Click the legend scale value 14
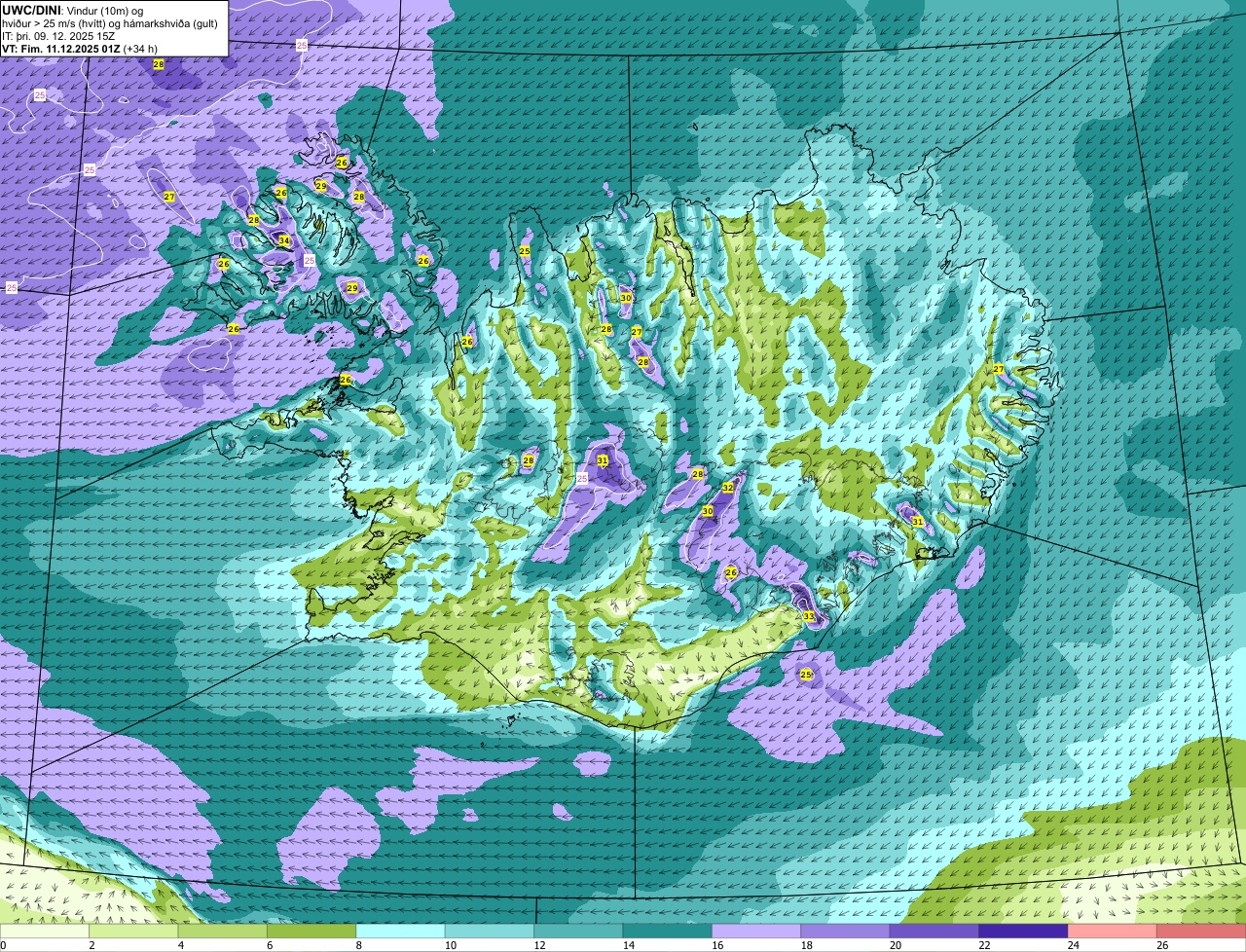This screenshot has width=1246, height=952. click(x=627, y=945)
